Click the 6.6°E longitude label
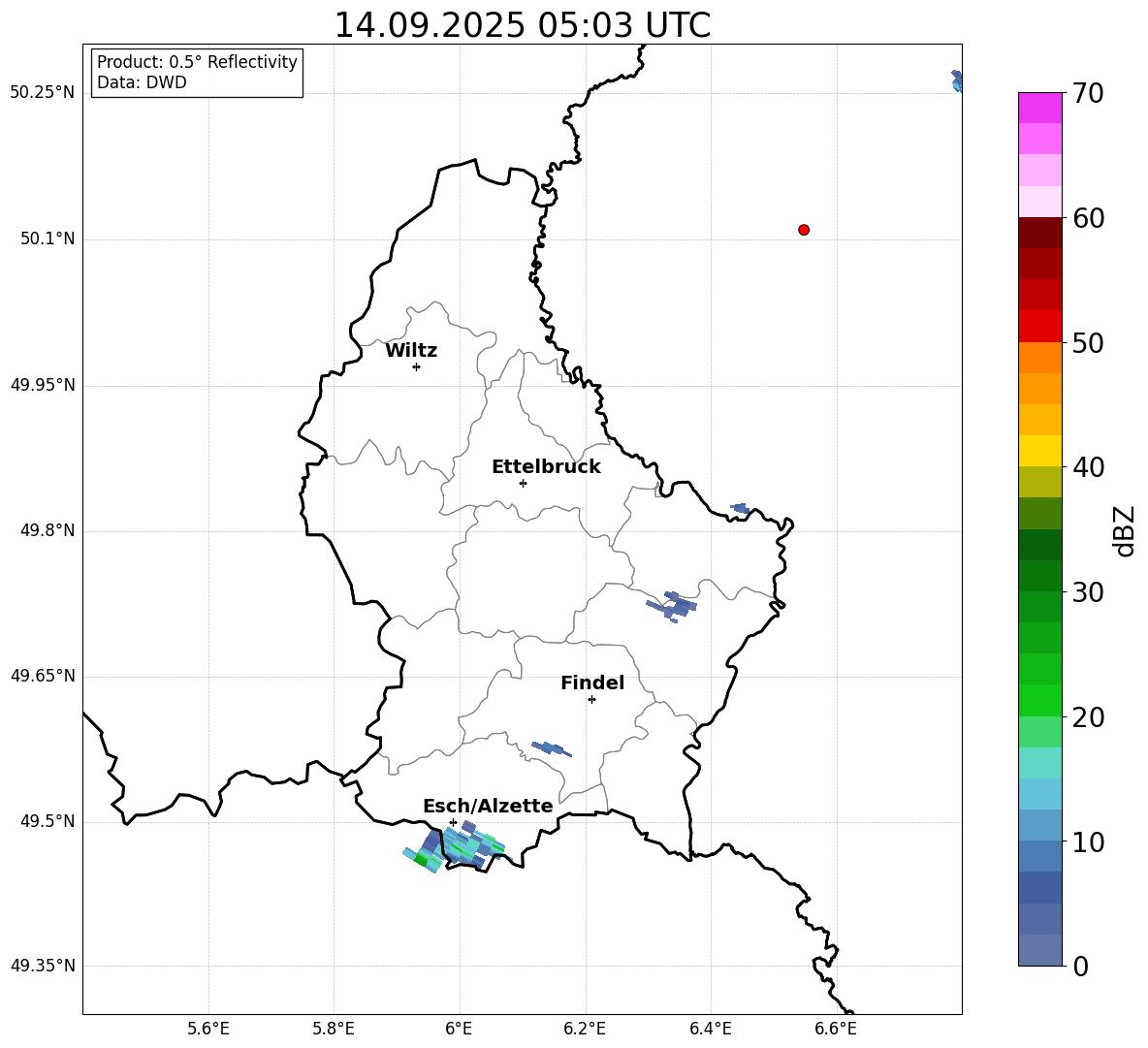Image resolution: width=1148 pixels, height=1048 pixels. pyautogui.click(x=836, y=1029)
